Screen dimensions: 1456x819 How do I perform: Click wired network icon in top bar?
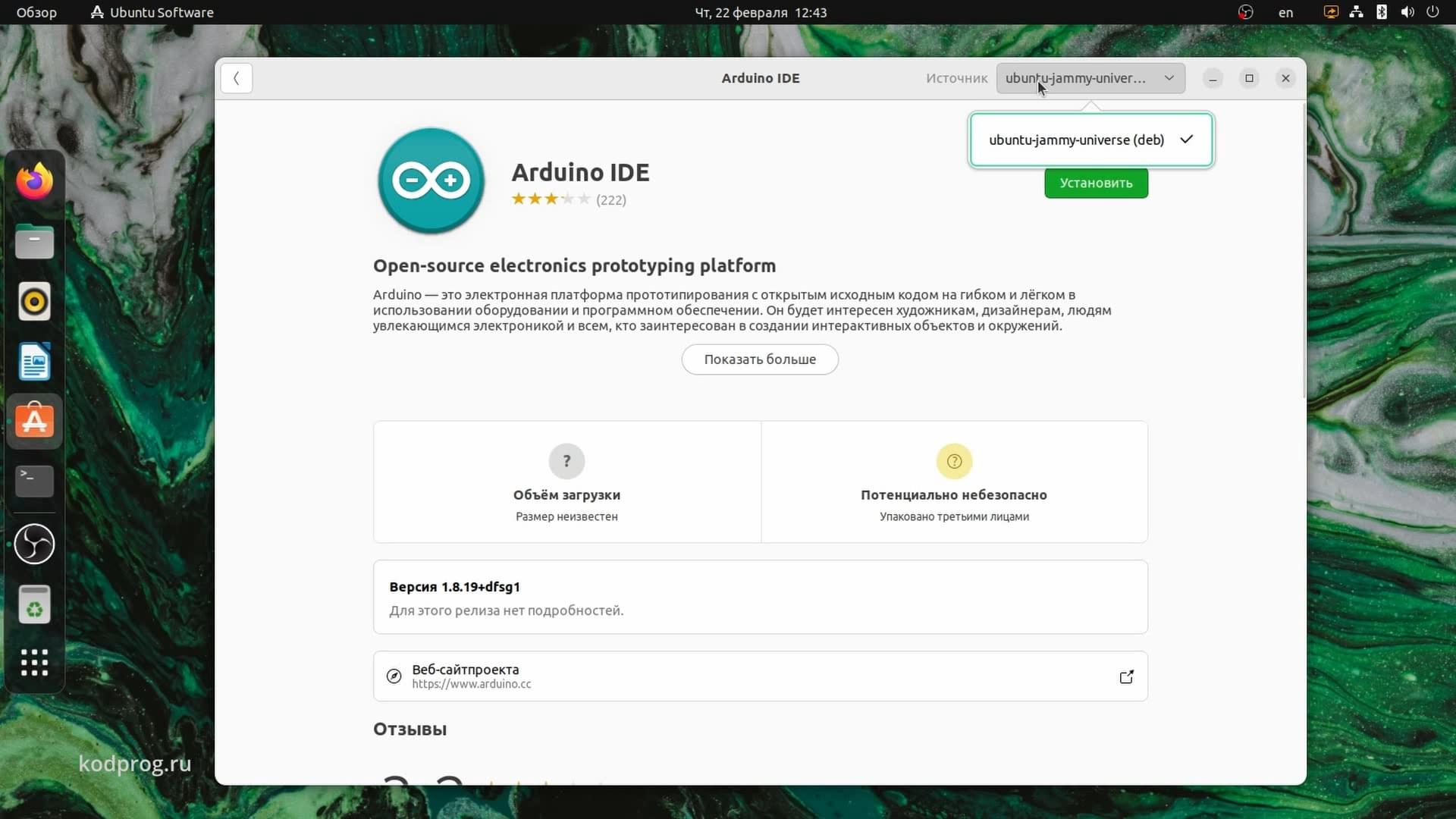[1356, 12]
